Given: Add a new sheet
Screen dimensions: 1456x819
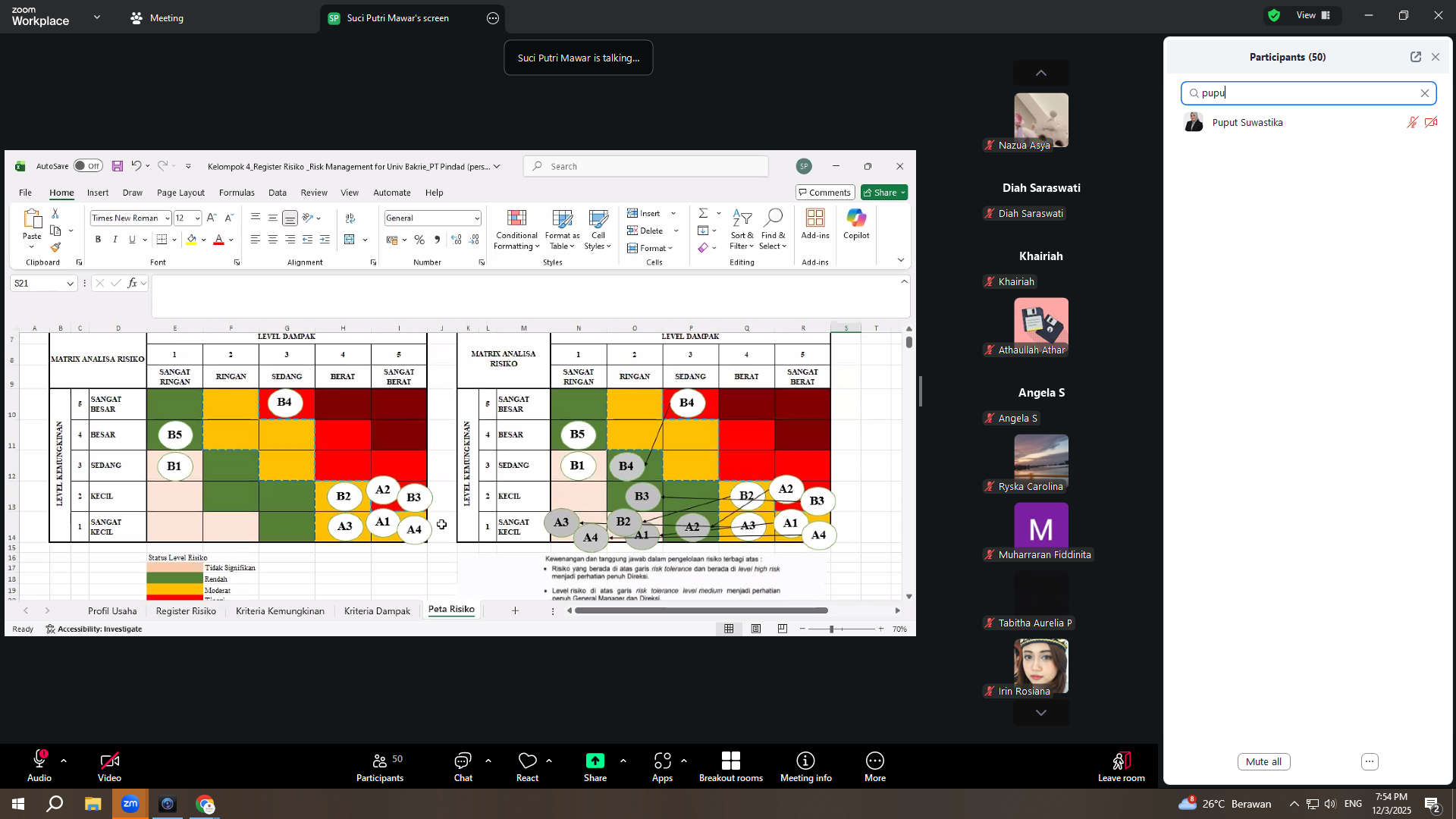Looking at the screenshot, I should point(515,611).
